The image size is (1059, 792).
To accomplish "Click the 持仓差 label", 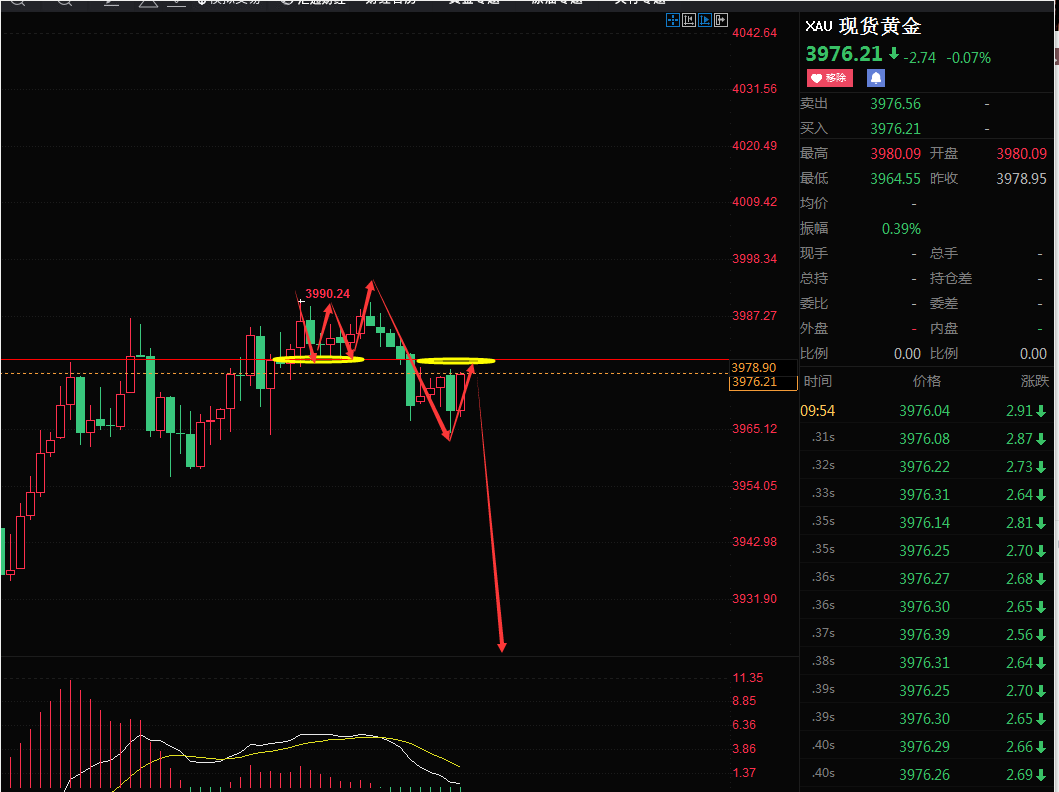I will (950, 278).
